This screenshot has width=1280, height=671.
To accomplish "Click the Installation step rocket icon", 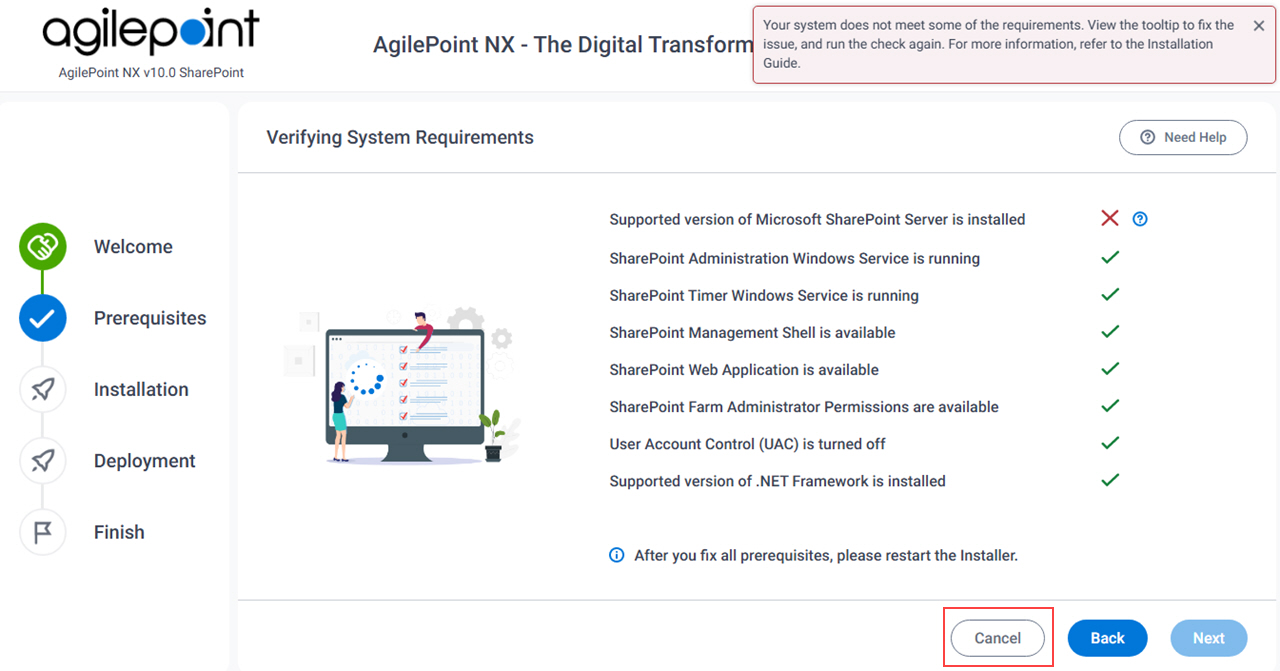I will [x=43, y=389].
